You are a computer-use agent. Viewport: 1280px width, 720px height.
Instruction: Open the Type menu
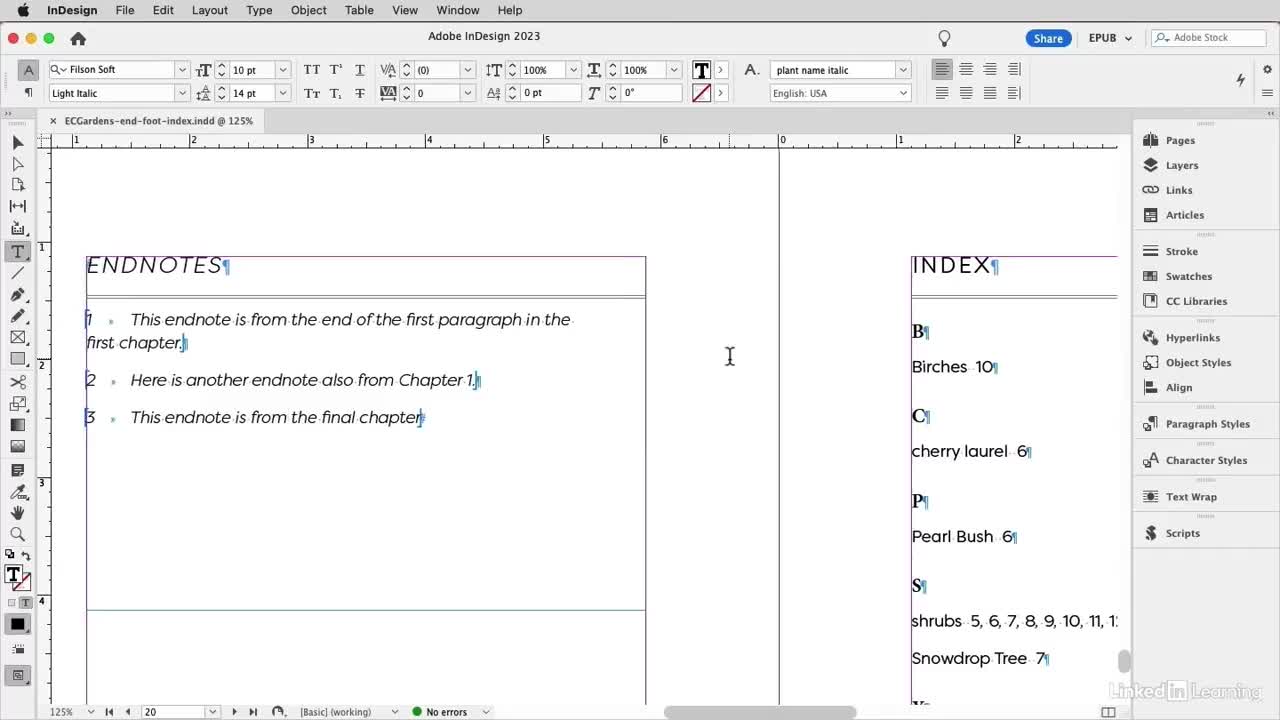tap(259, 10)
